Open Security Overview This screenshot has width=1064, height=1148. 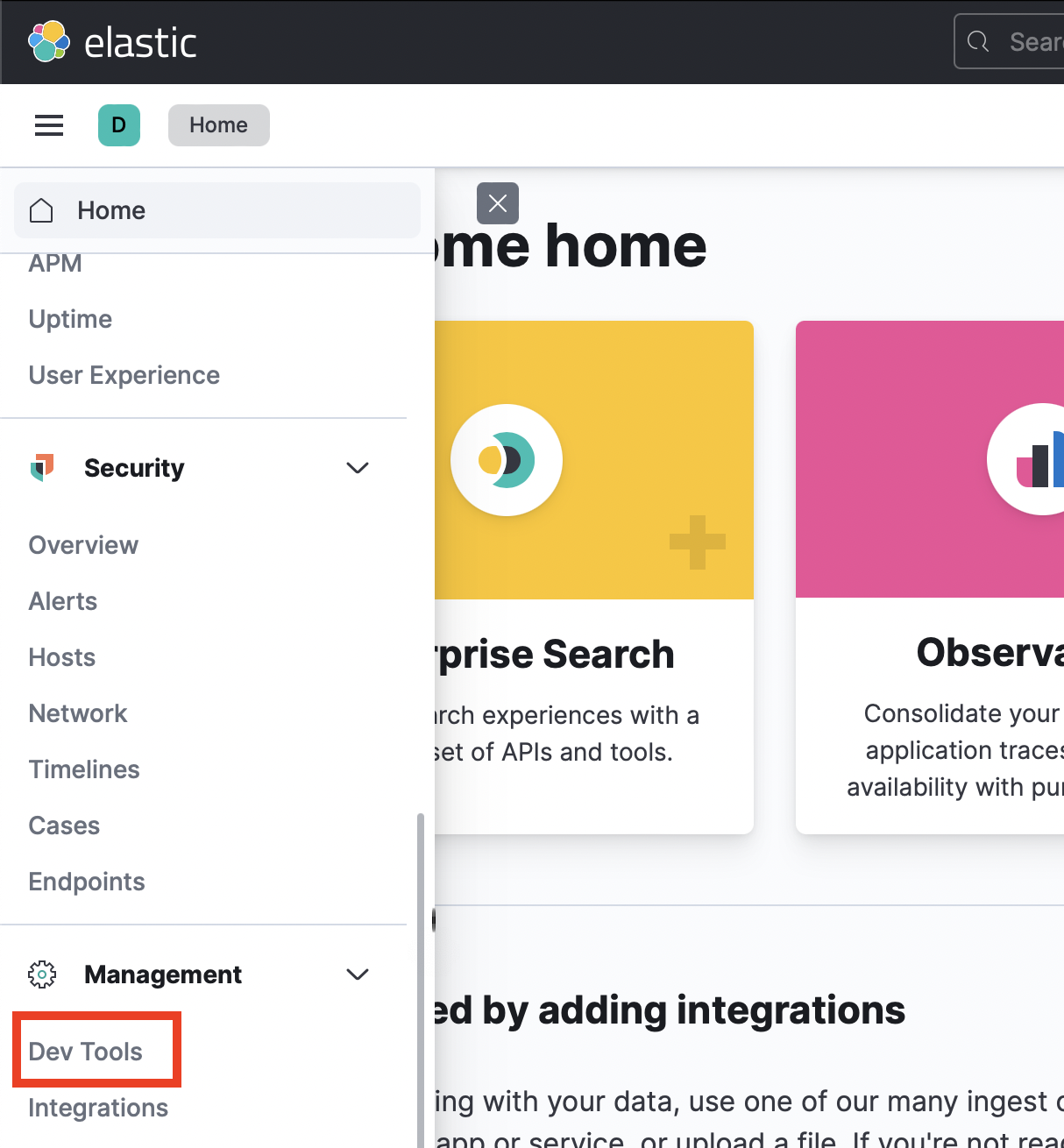[83, 545]
